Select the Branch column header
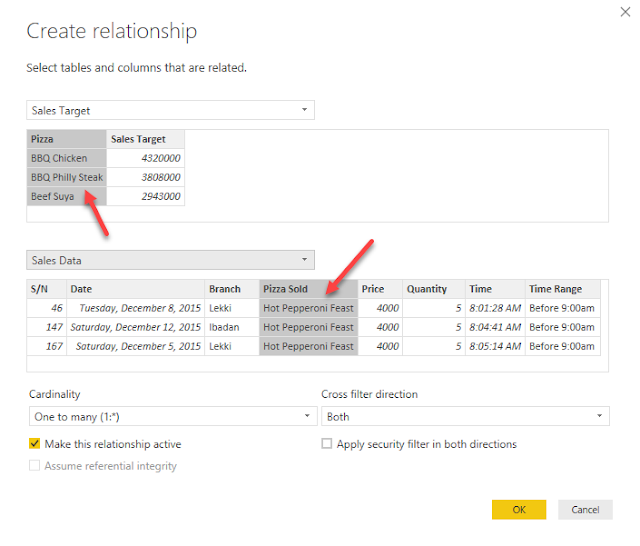 pos(231,289)
